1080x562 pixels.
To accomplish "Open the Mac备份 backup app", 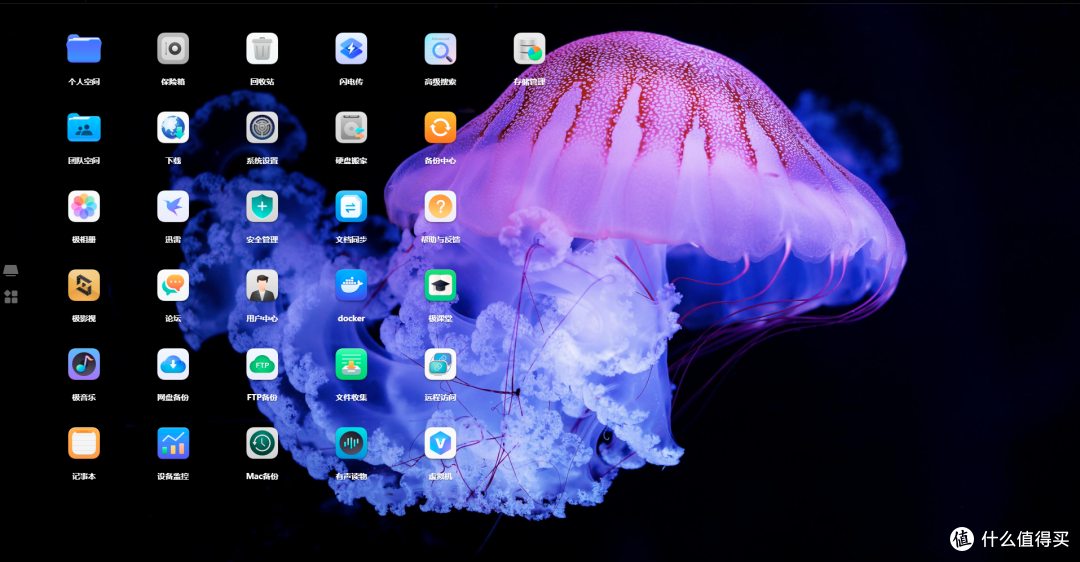I will pos(262,444).
